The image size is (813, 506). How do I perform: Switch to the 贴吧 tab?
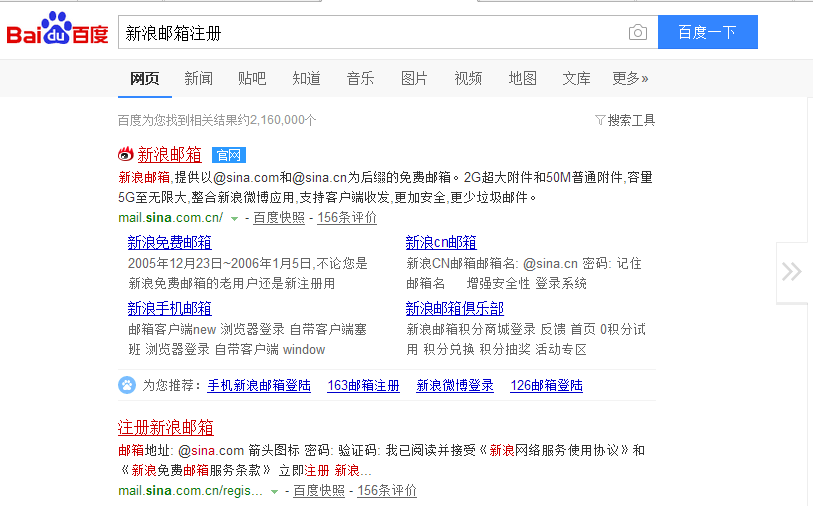tap(252, 78)
